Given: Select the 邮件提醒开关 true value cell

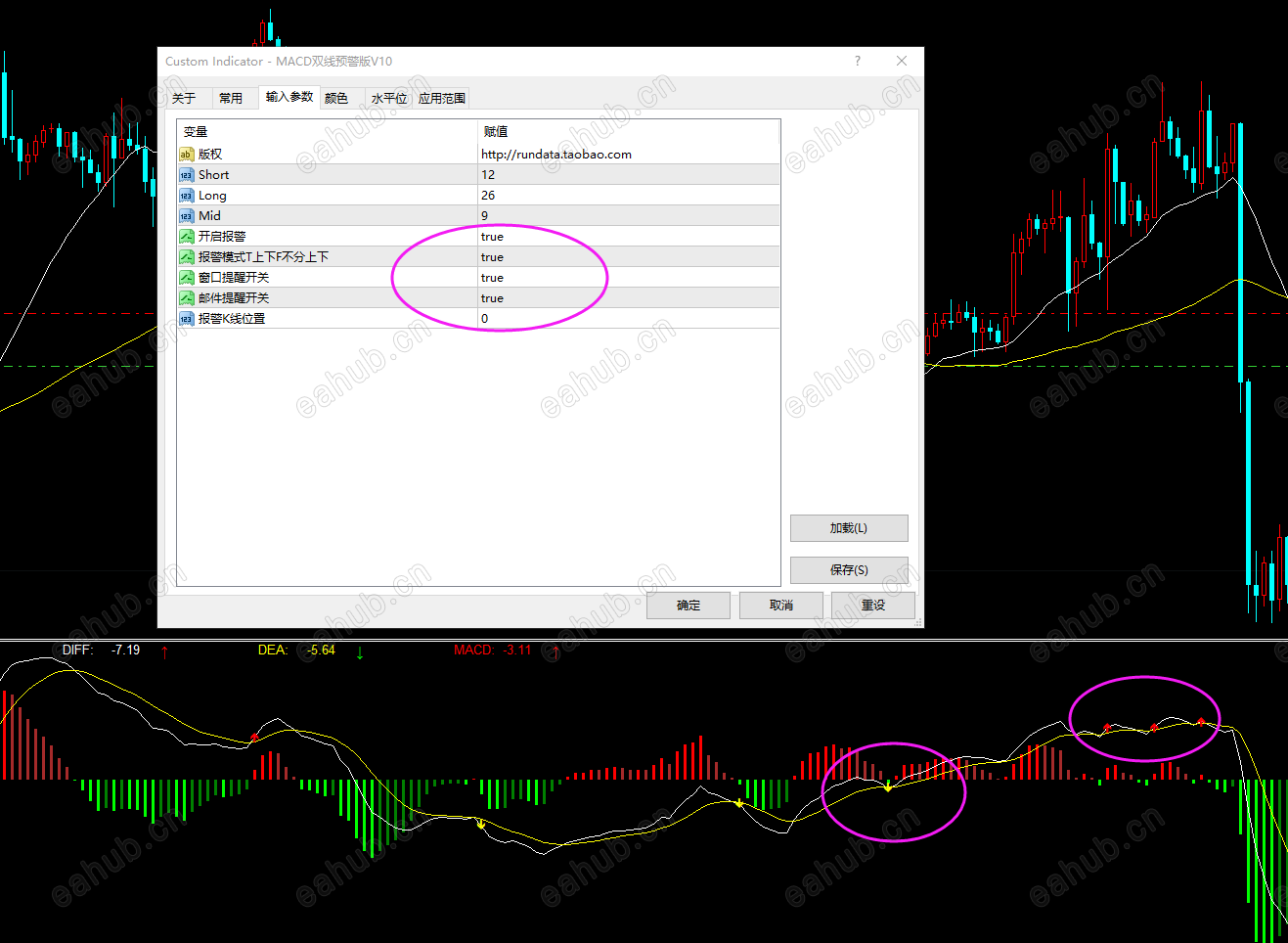Looking at the screenshot, I should [x=629, y=298].
